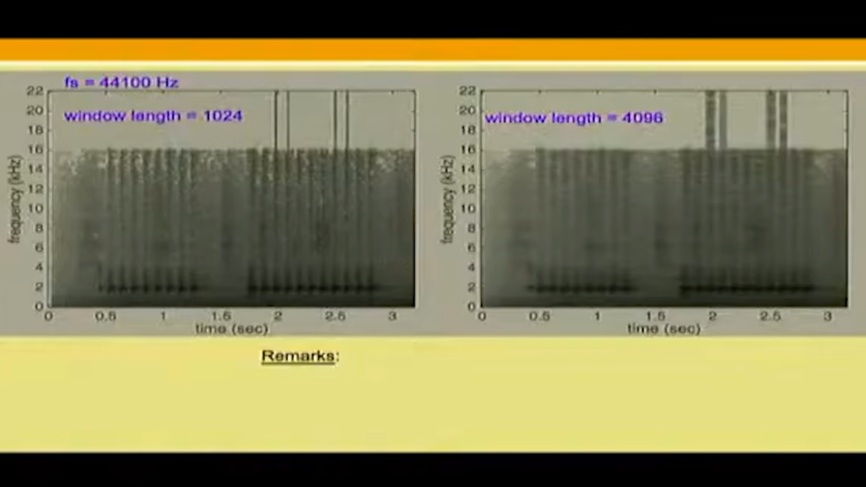
Task: Click the 'fs = 44100 Hz' label
Action: pos(121,83)
